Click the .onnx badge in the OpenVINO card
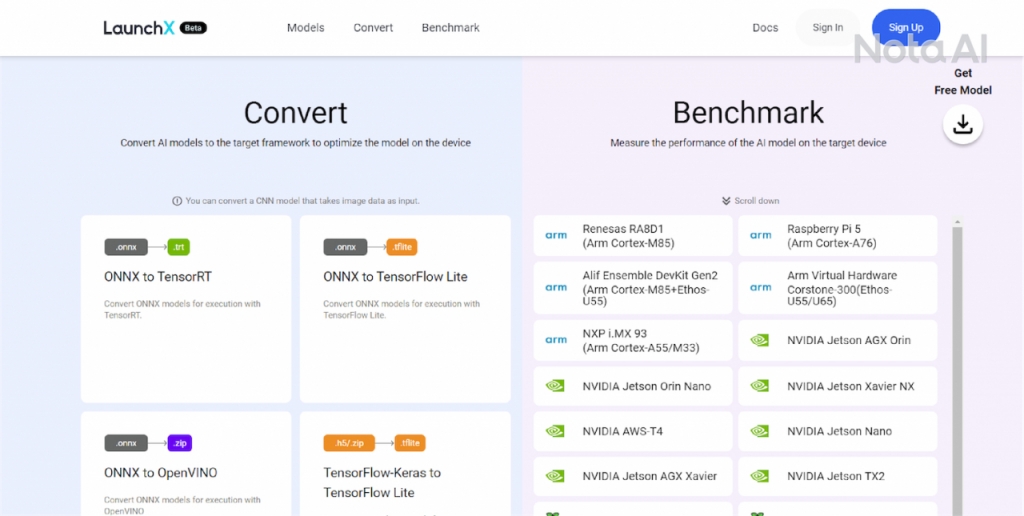Viewport: 1024px width, 516px height. (126, 443)
